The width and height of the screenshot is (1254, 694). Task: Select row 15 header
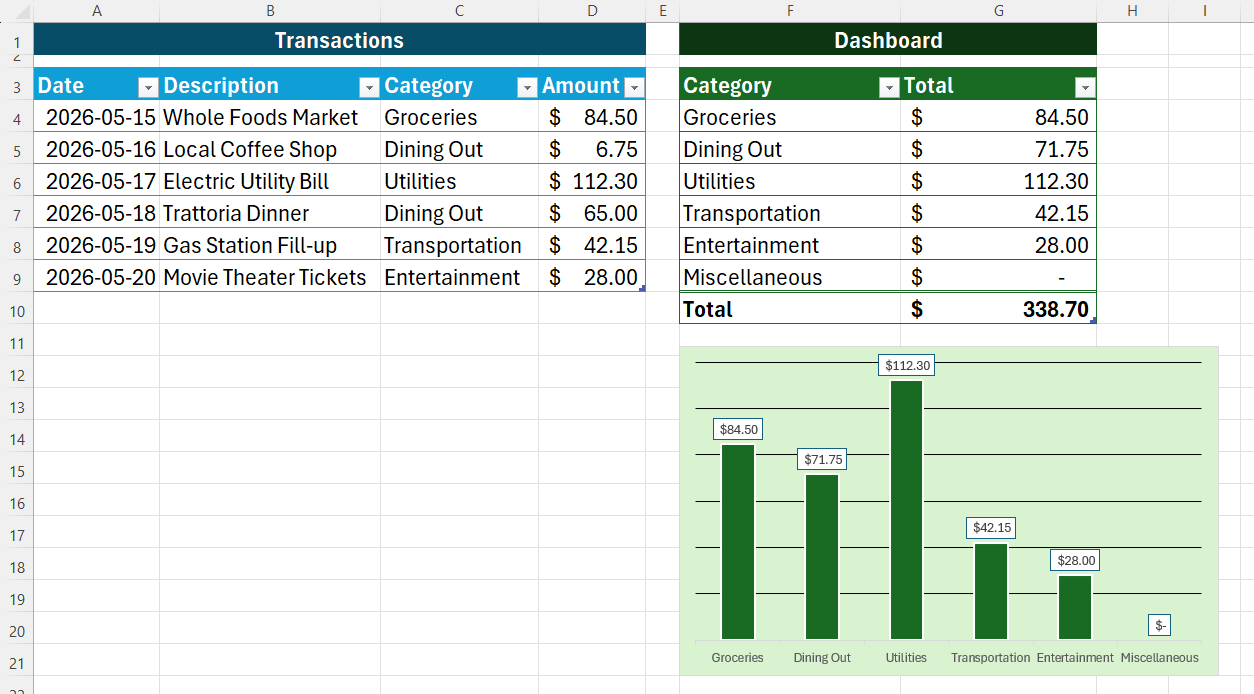tap(16, 471)
